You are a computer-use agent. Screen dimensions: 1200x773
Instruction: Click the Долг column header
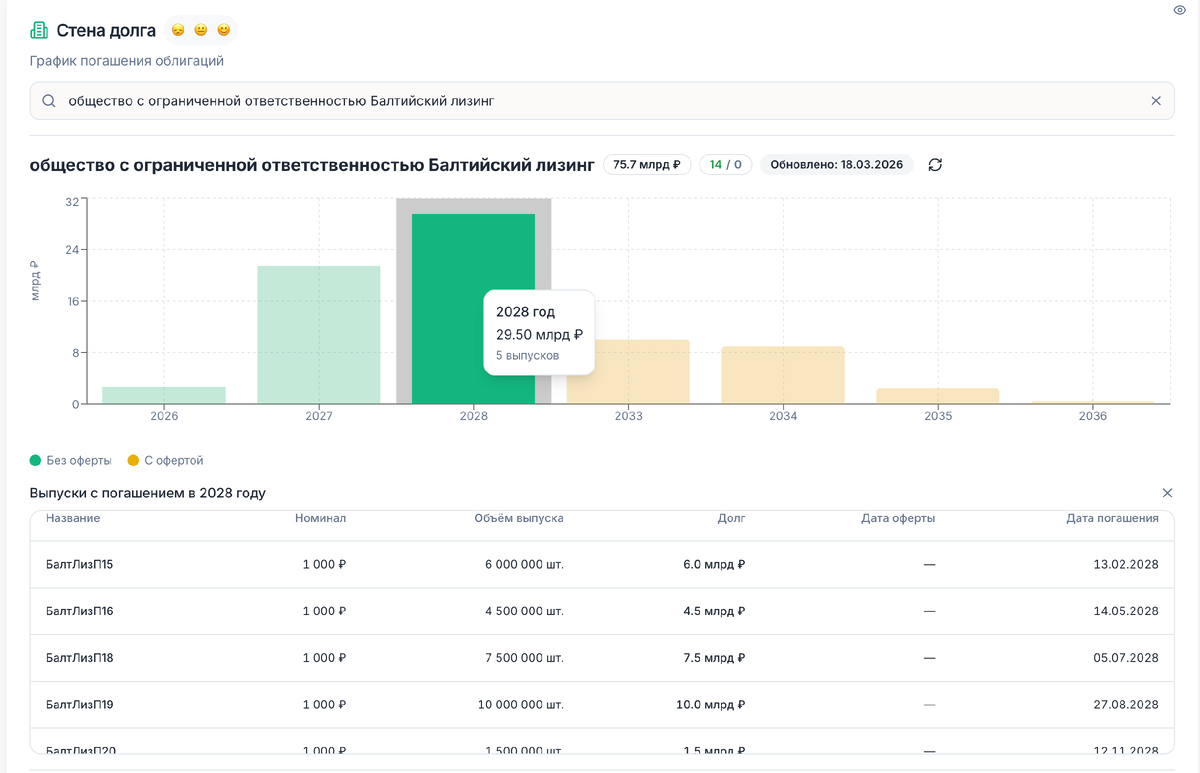point(732,518)
